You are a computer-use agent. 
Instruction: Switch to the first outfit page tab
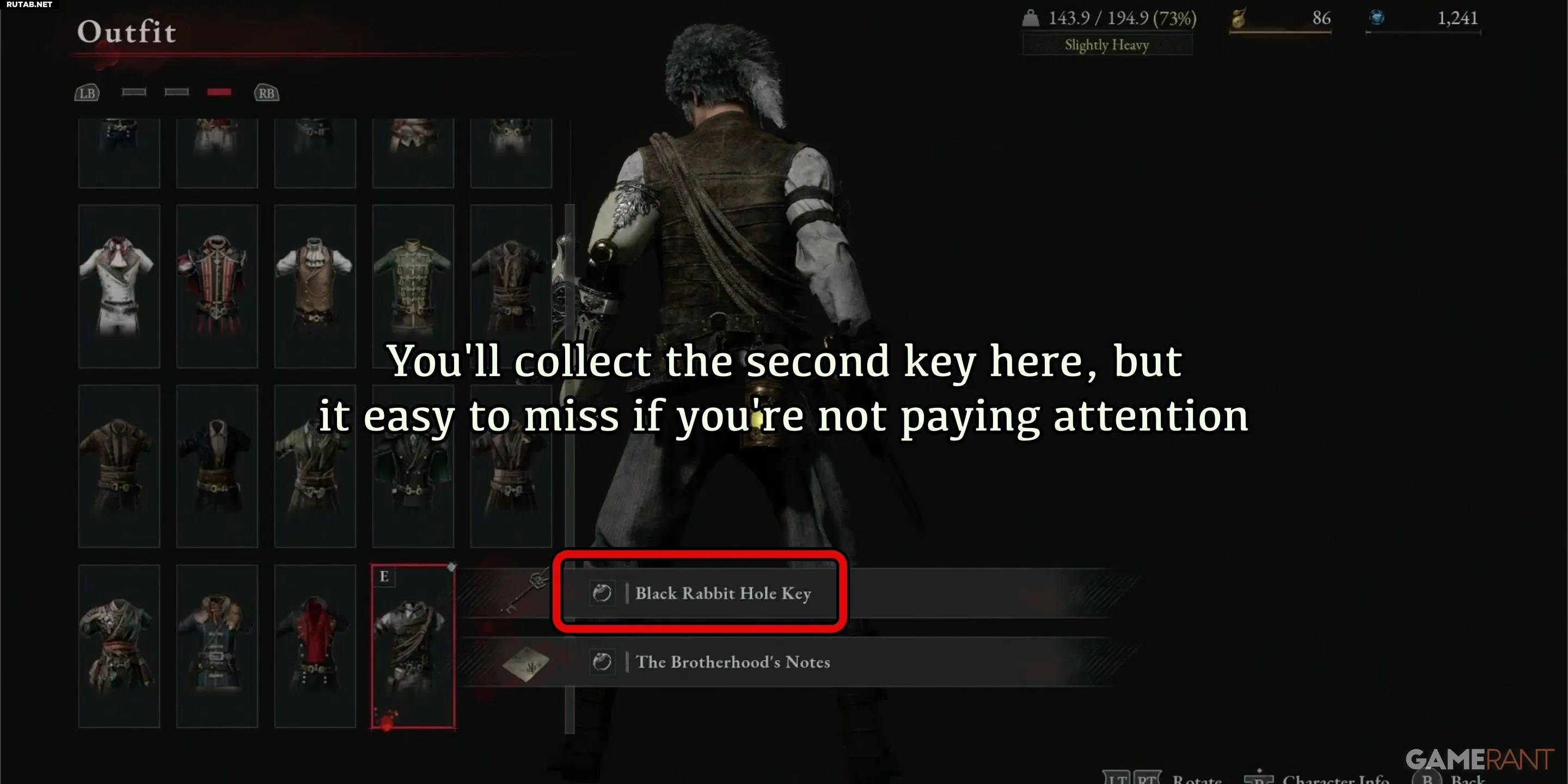pyautogui.click(x=134, y=92)
